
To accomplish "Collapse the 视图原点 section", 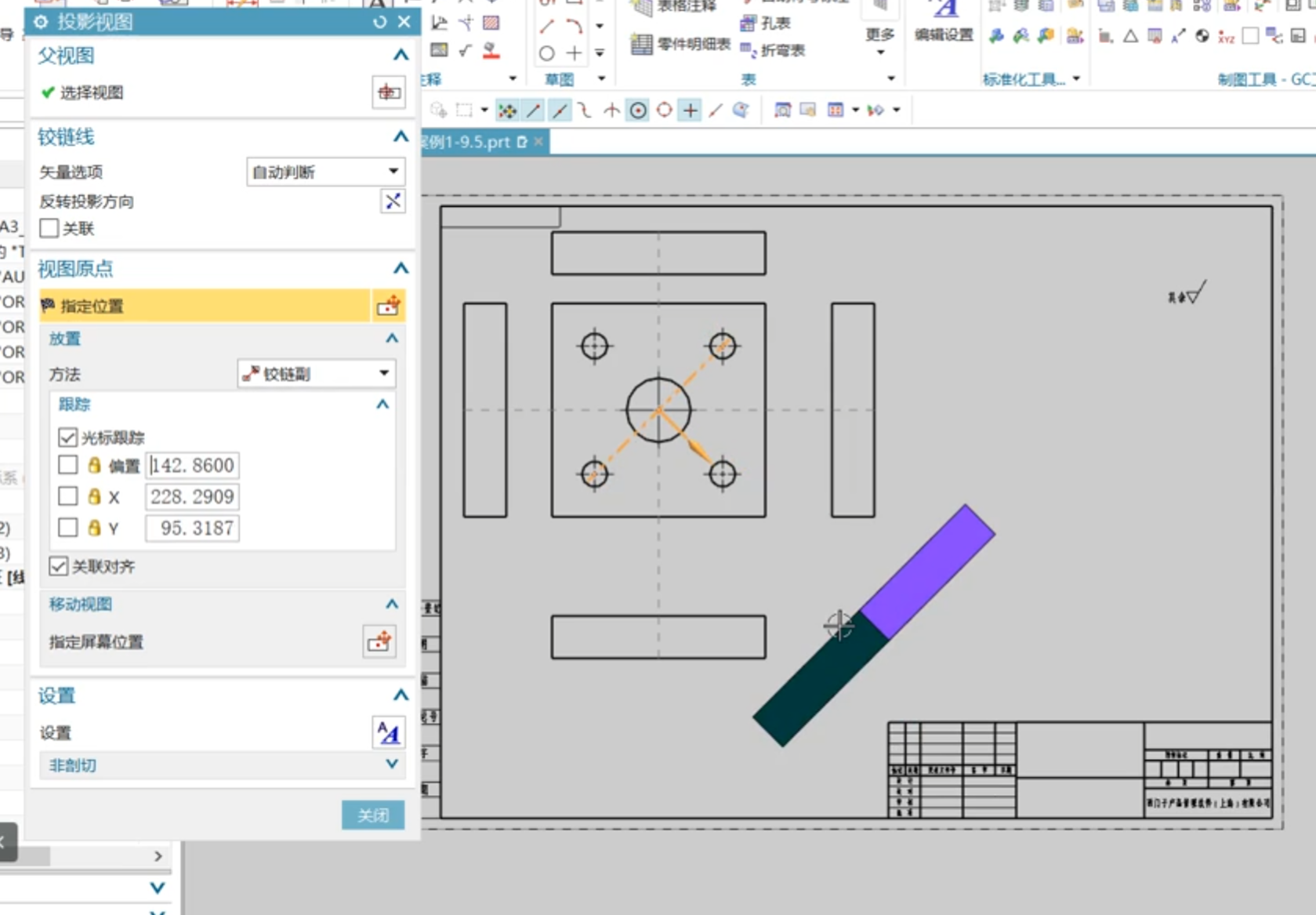I will 401,268.
